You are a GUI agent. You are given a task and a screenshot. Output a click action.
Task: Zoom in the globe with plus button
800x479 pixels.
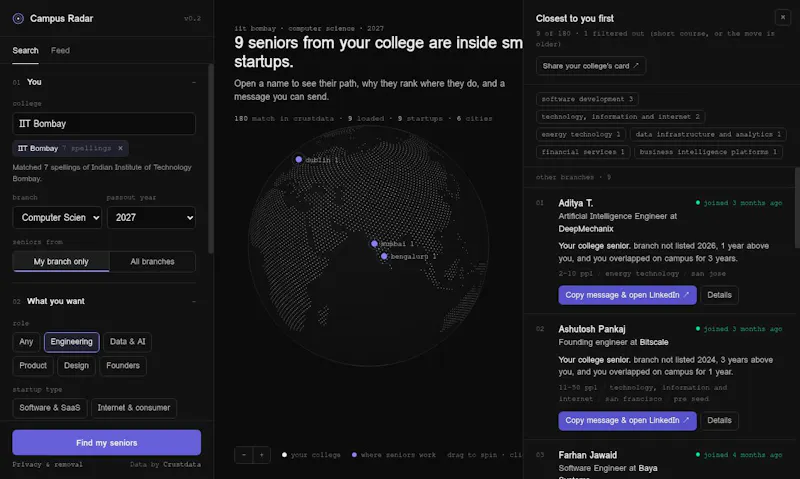262,455
